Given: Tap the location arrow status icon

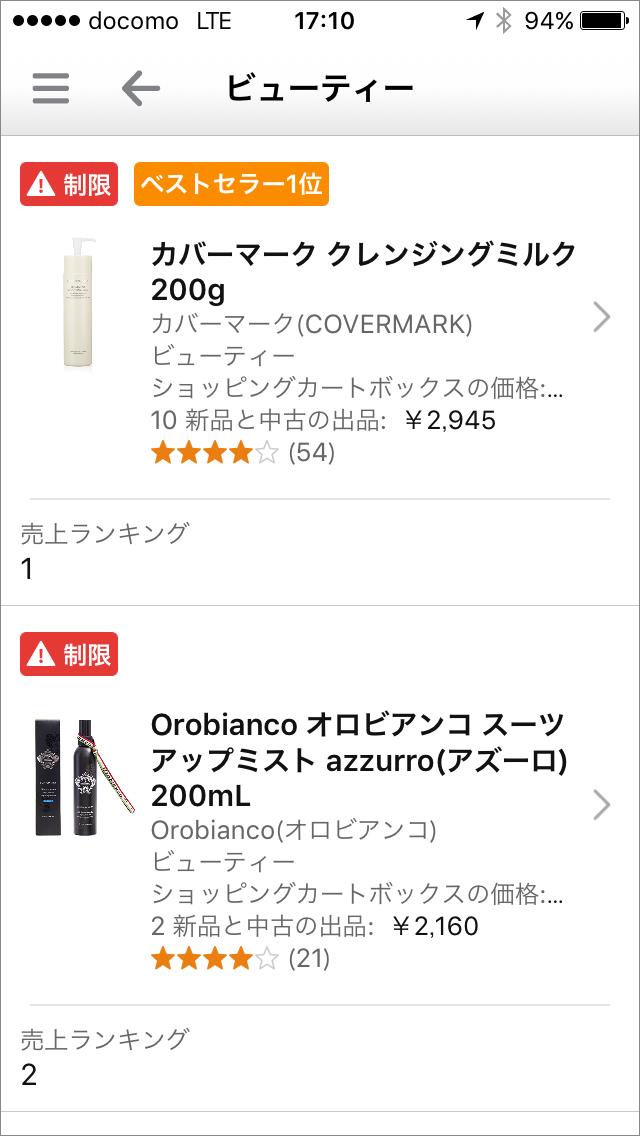Looking at the screenshot, I should 475,21.
